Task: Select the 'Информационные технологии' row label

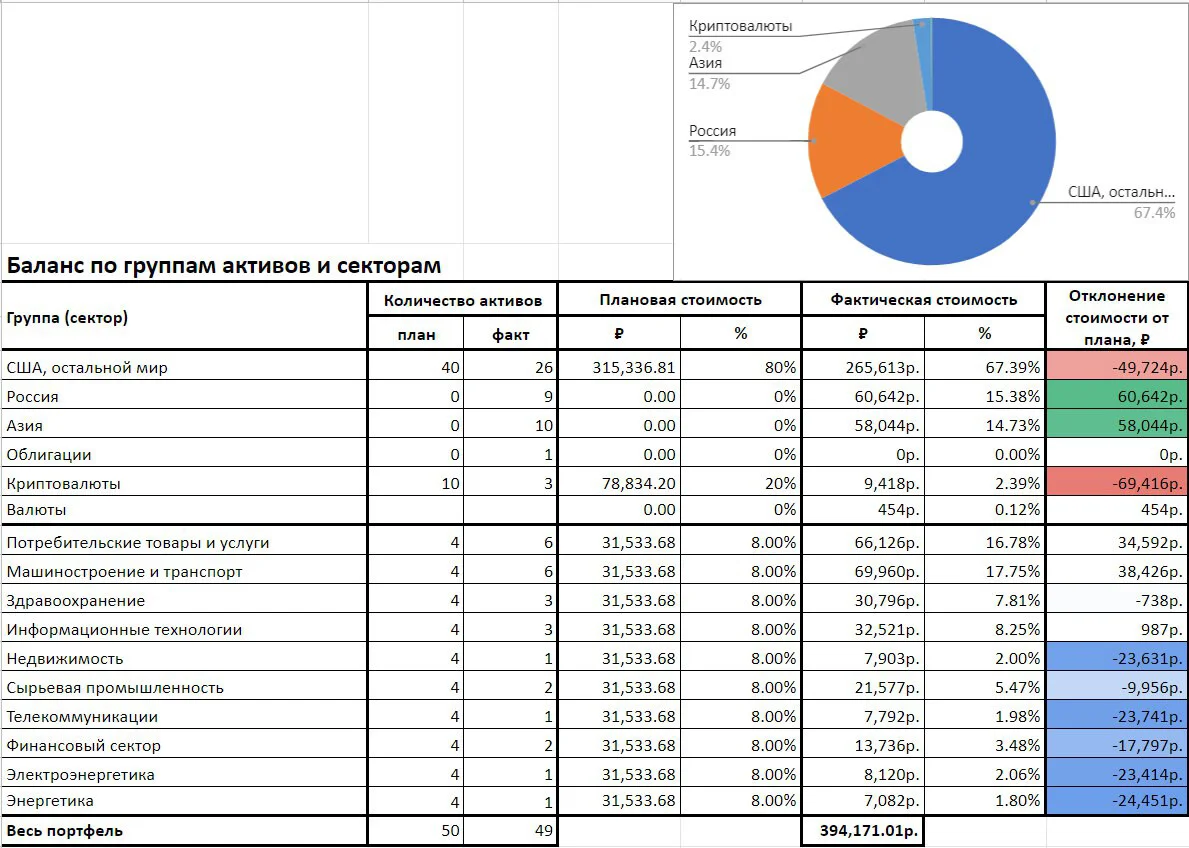Action: (124, 630)
